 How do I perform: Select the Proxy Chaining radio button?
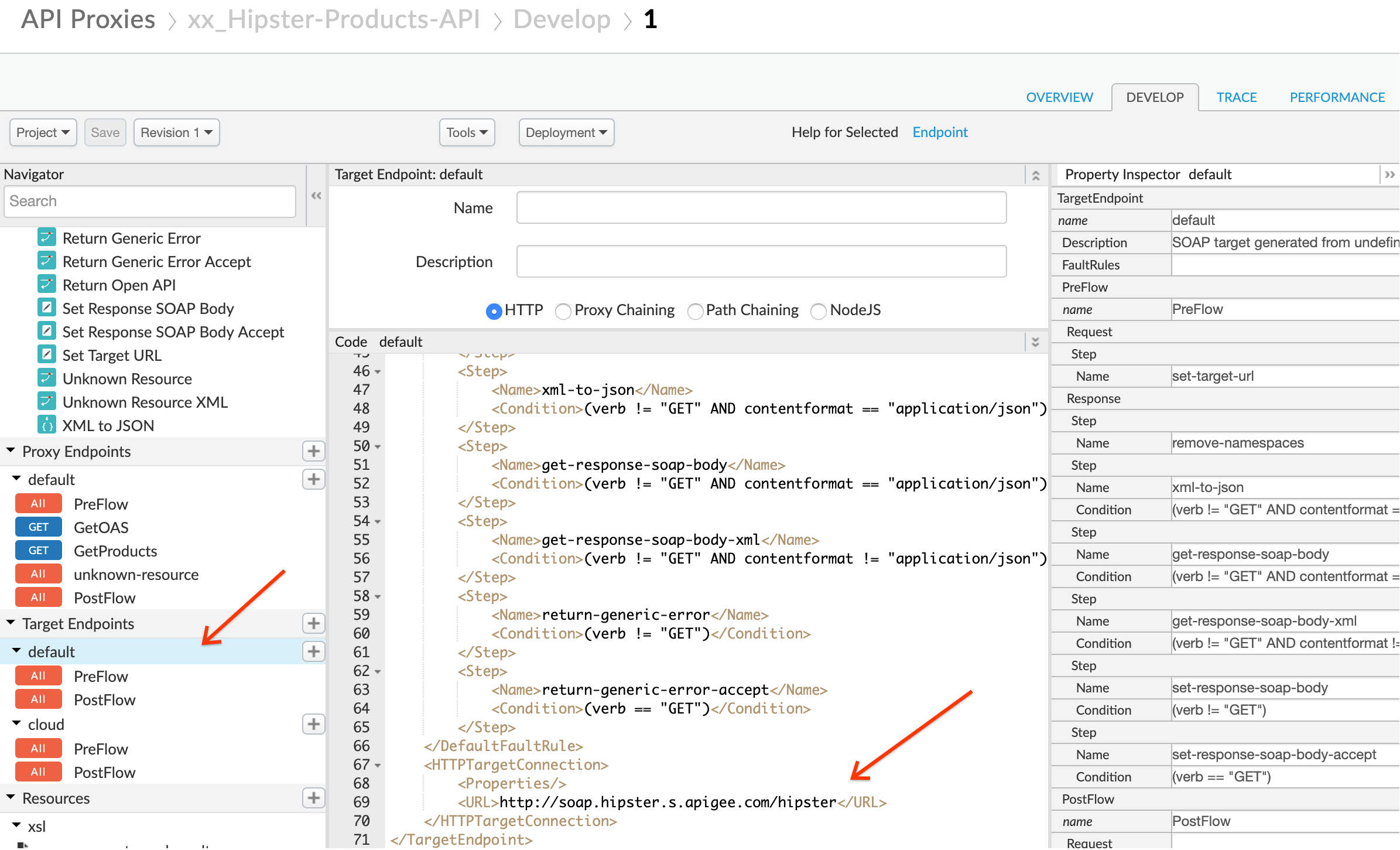click(563, 311)
